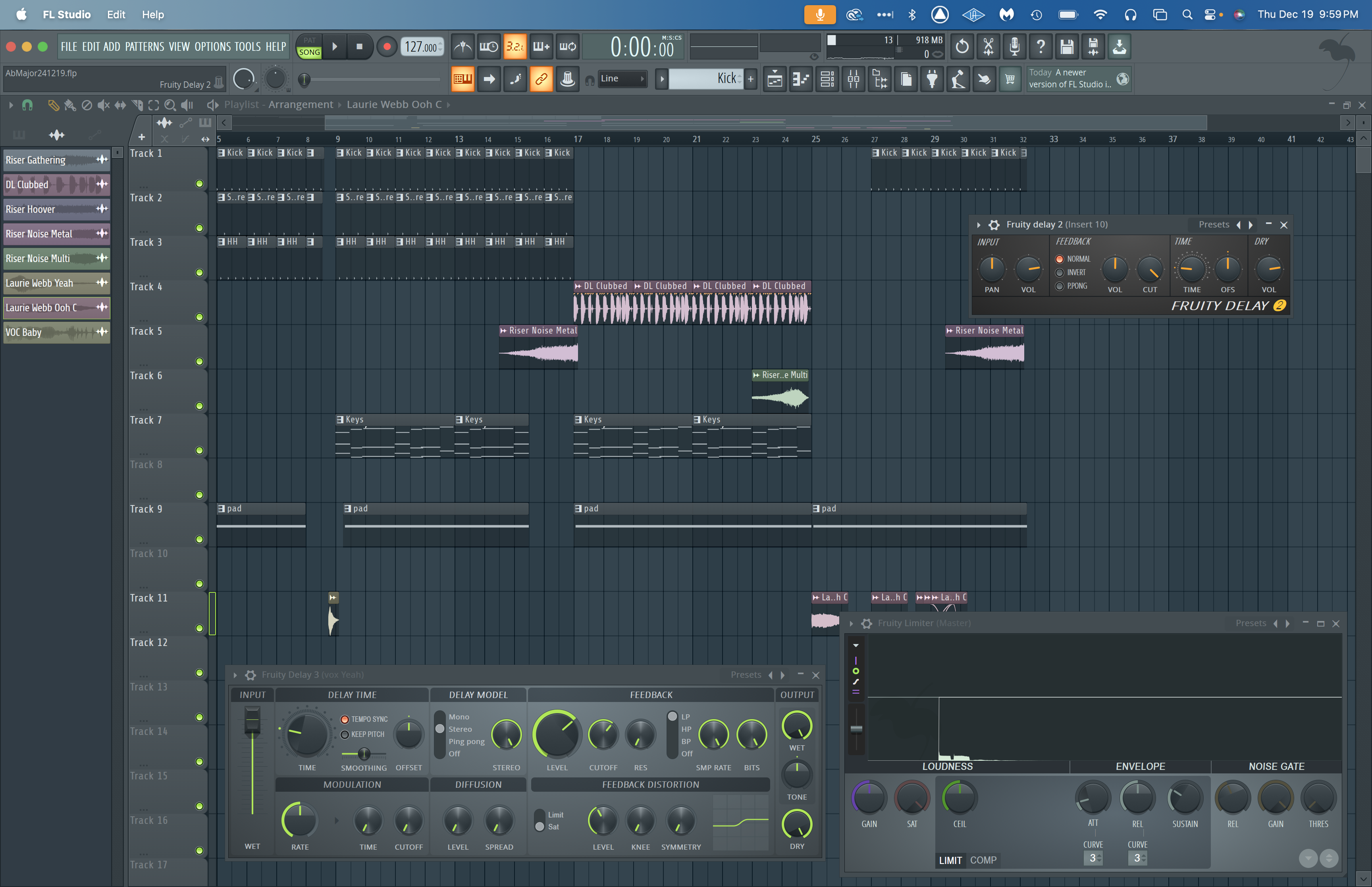
Task: Open the VIEW menu
Action: pos(179,47)
